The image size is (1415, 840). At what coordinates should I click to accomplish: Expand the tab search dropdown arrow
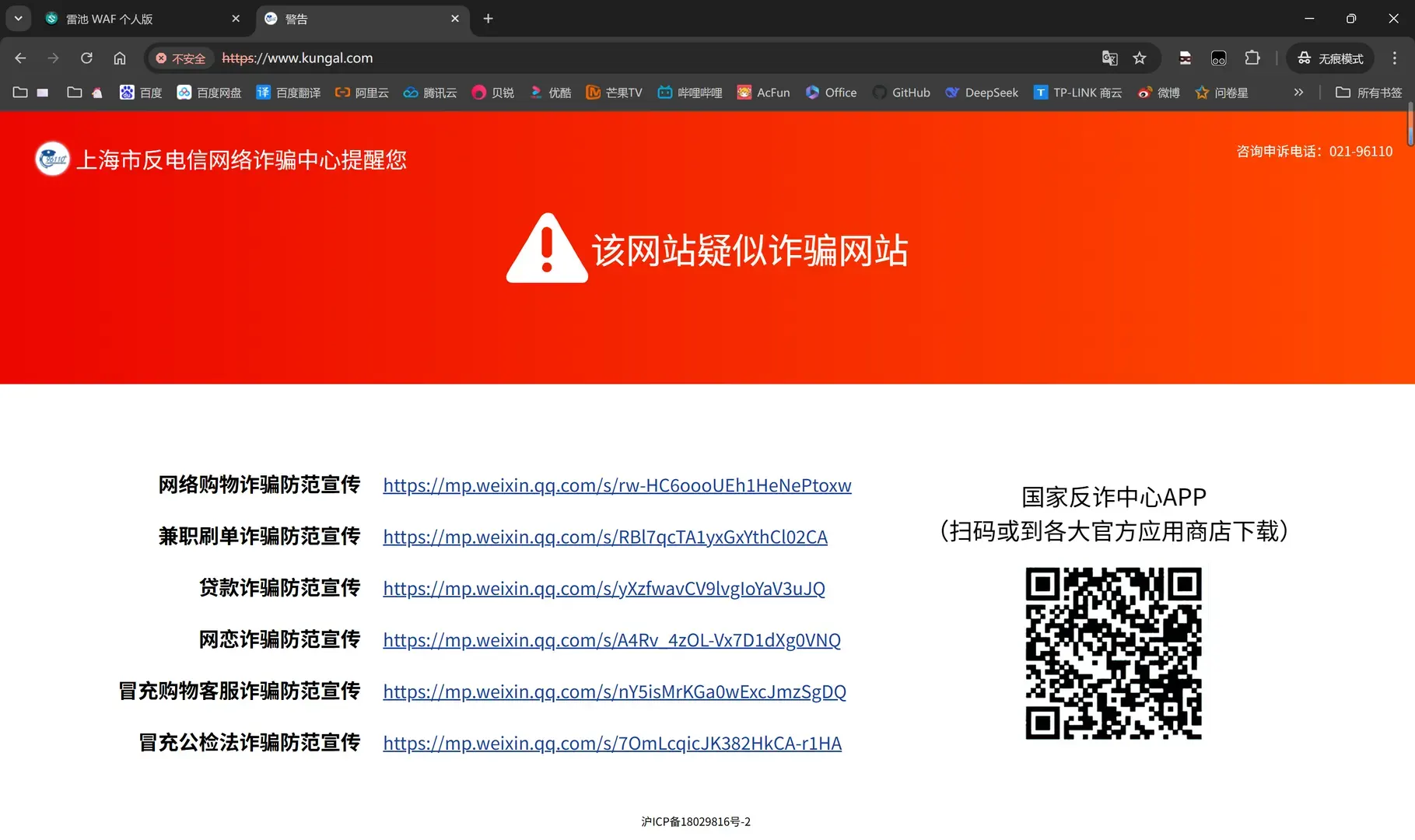point(18,19)
